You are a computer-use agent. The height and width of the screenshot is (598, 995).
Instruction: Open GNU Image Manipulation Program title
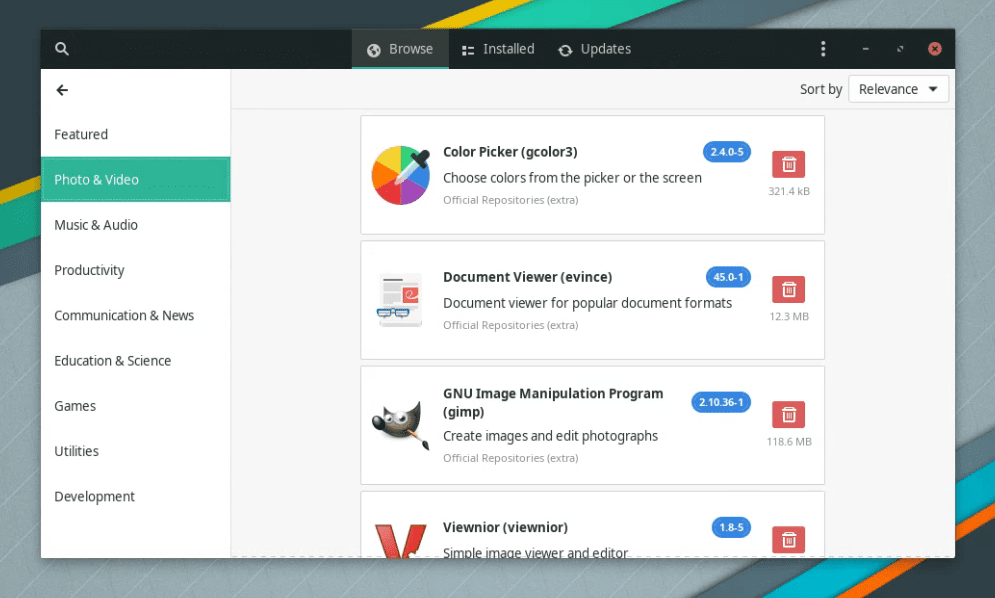(x=553, y=402)
